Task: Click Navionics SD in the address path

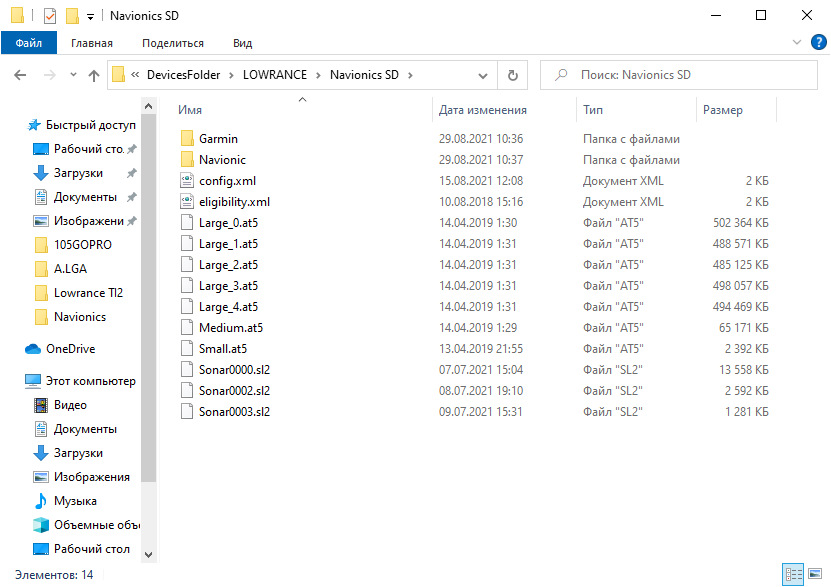Action: click(x=364, y=75)
